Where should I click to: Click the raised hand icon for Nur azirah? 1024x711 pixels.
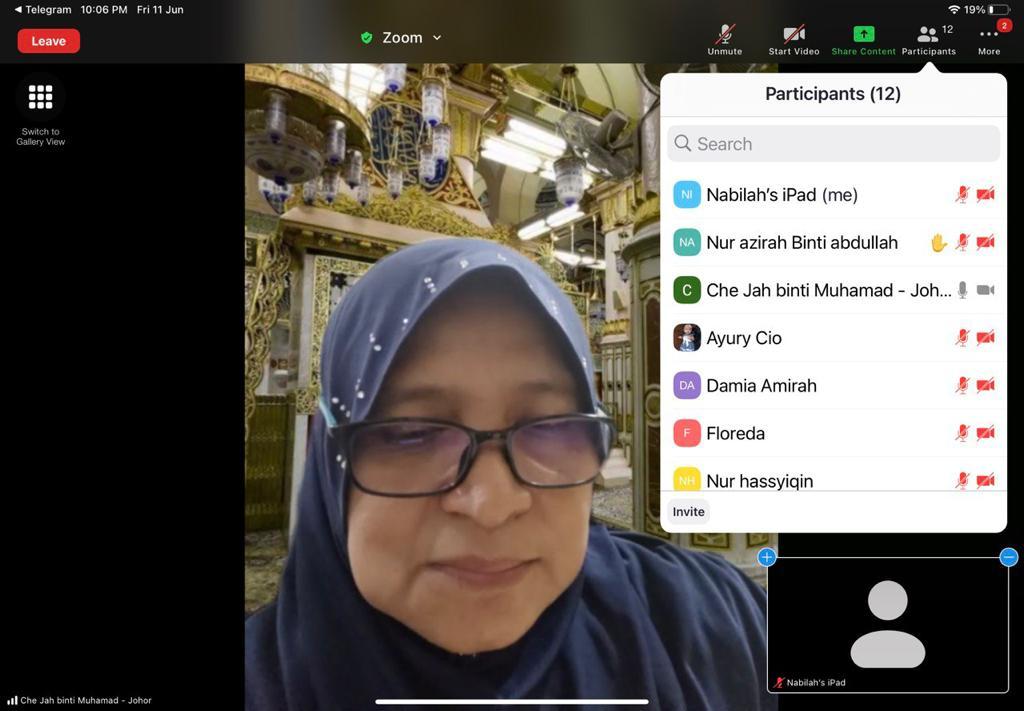coord(938,242)
